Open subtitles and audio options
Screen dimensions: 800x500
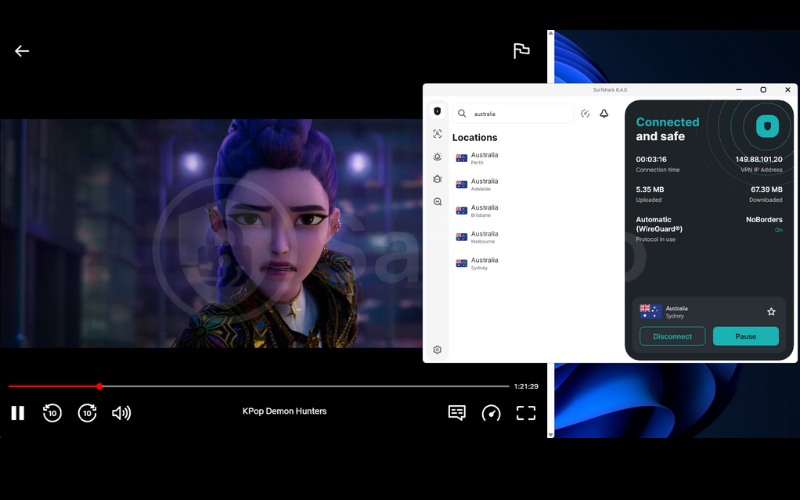457,413
